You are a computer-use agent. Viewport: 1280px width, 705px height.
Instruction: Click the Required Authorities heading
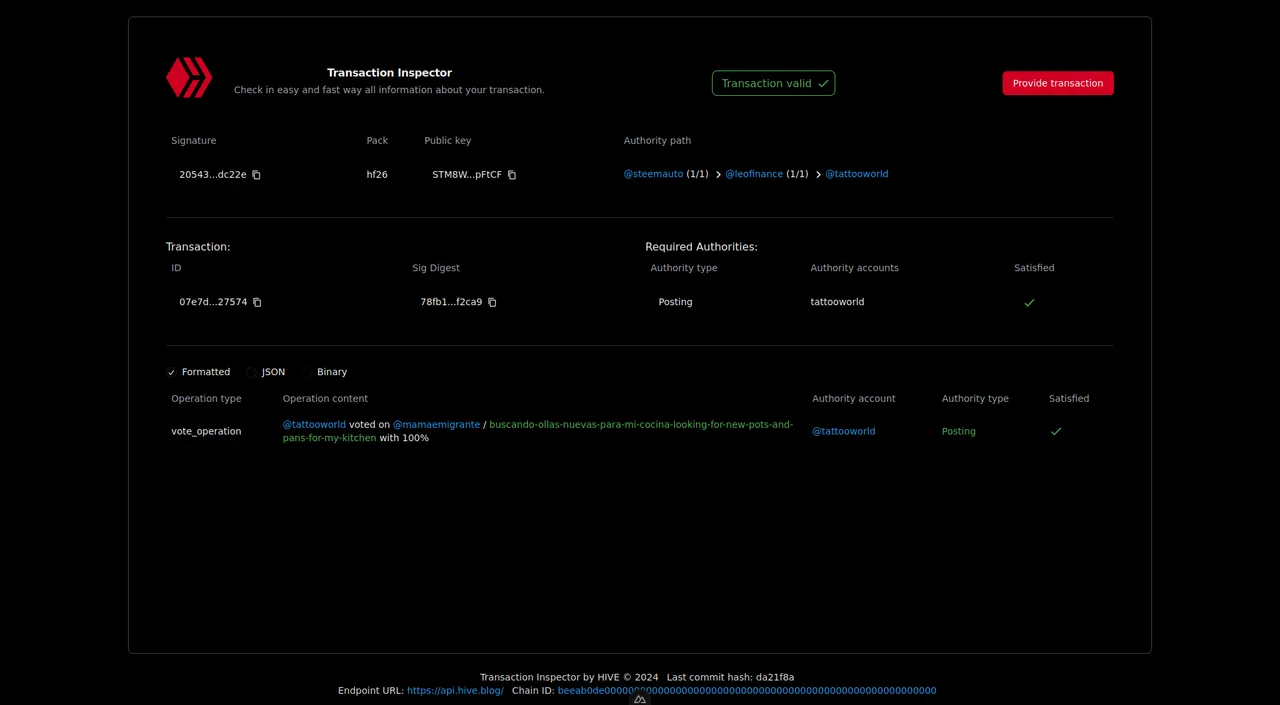click(701, 247)
